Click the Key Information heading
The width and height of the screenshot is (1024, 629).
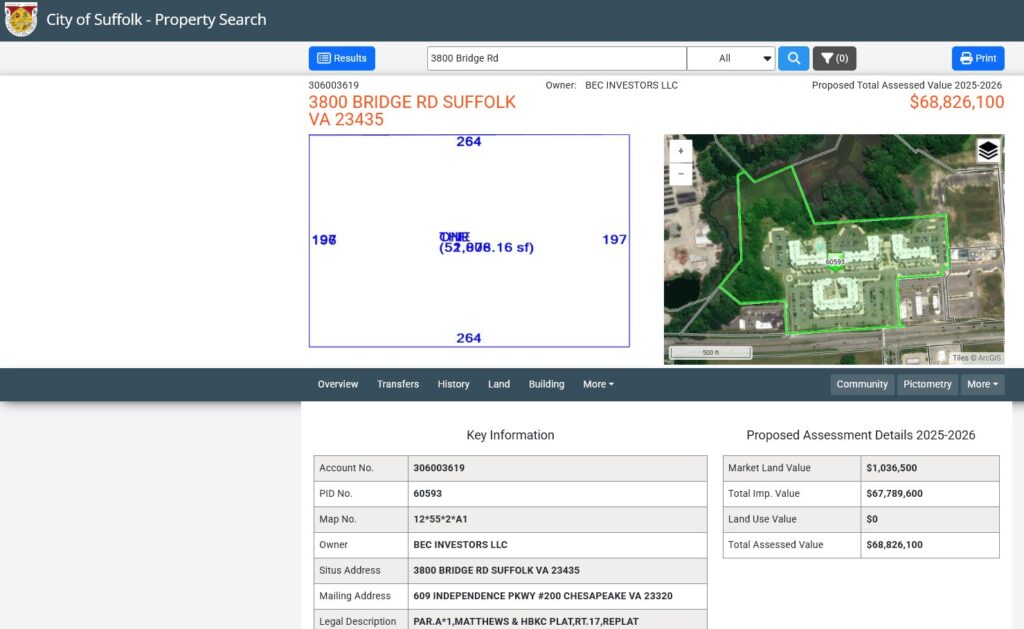pos(510,435)
